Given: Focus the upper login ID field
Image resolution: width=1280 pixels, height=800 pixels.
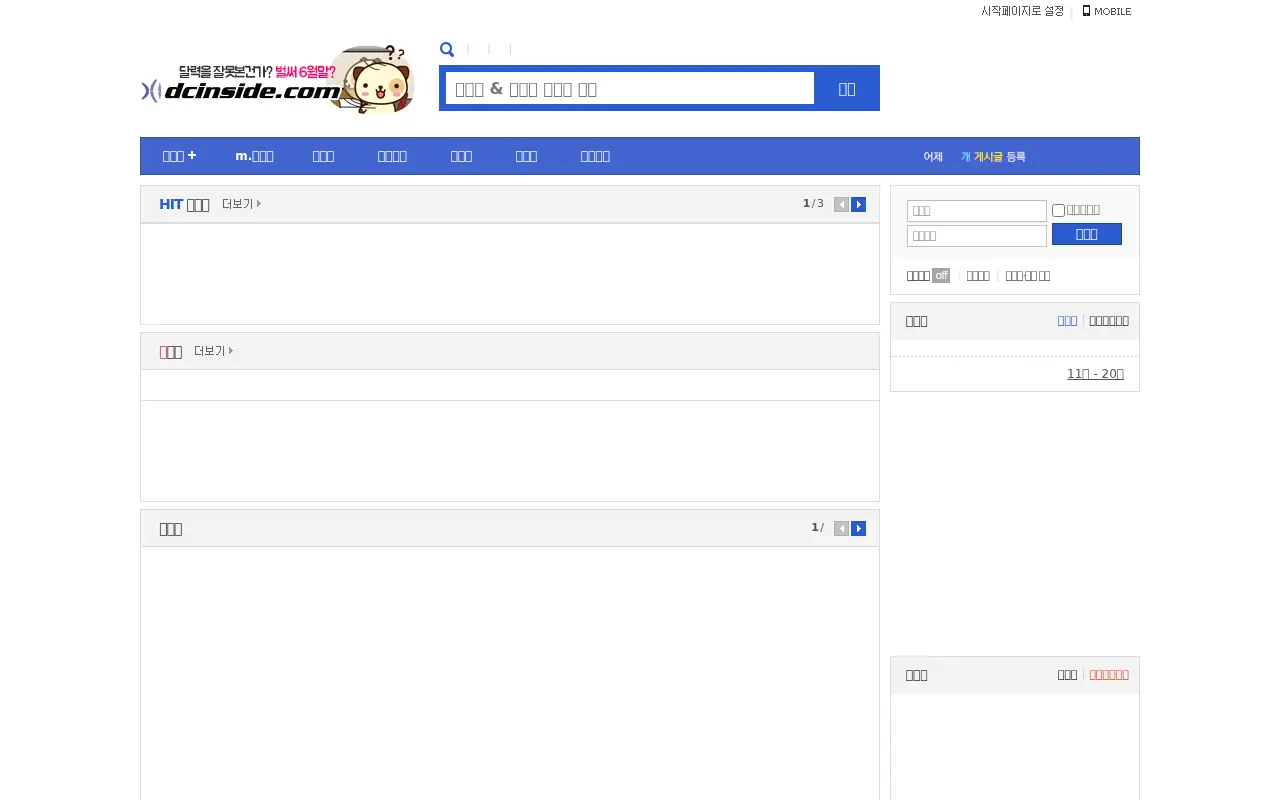Looking at the screenshot, I should pyautogui.click(x=977, y=211).
